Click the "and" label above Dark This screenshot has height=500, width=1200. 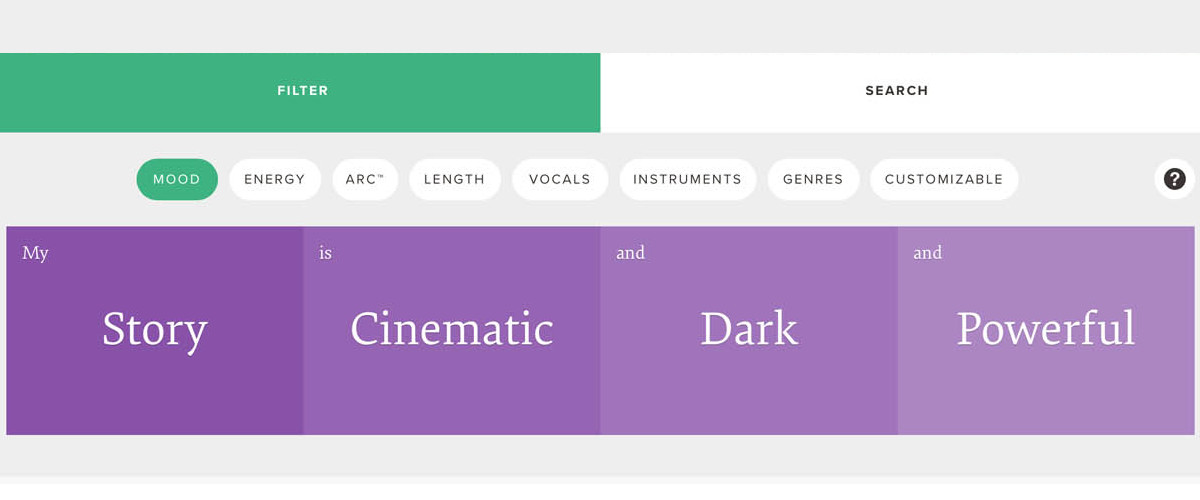tap(630, 253)
